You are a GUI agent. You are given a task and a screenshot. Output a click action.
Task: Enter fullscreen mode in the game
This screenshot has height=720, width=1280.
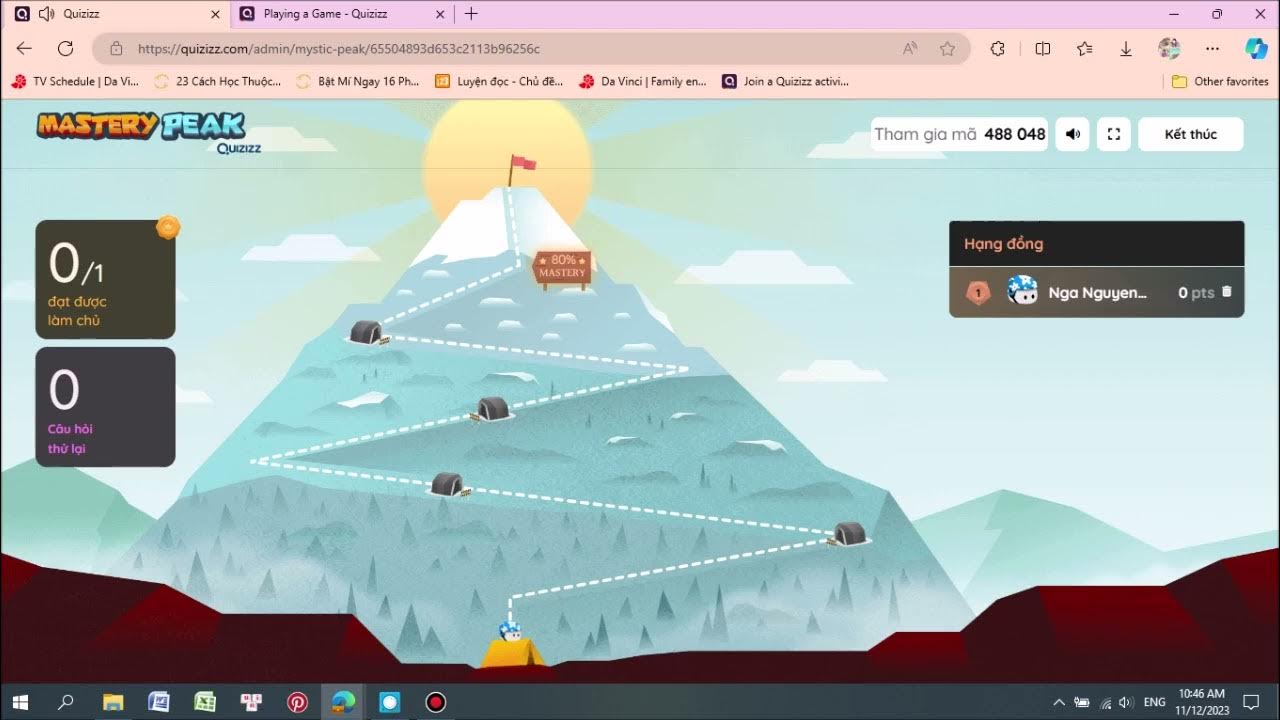pos(1114,134)
